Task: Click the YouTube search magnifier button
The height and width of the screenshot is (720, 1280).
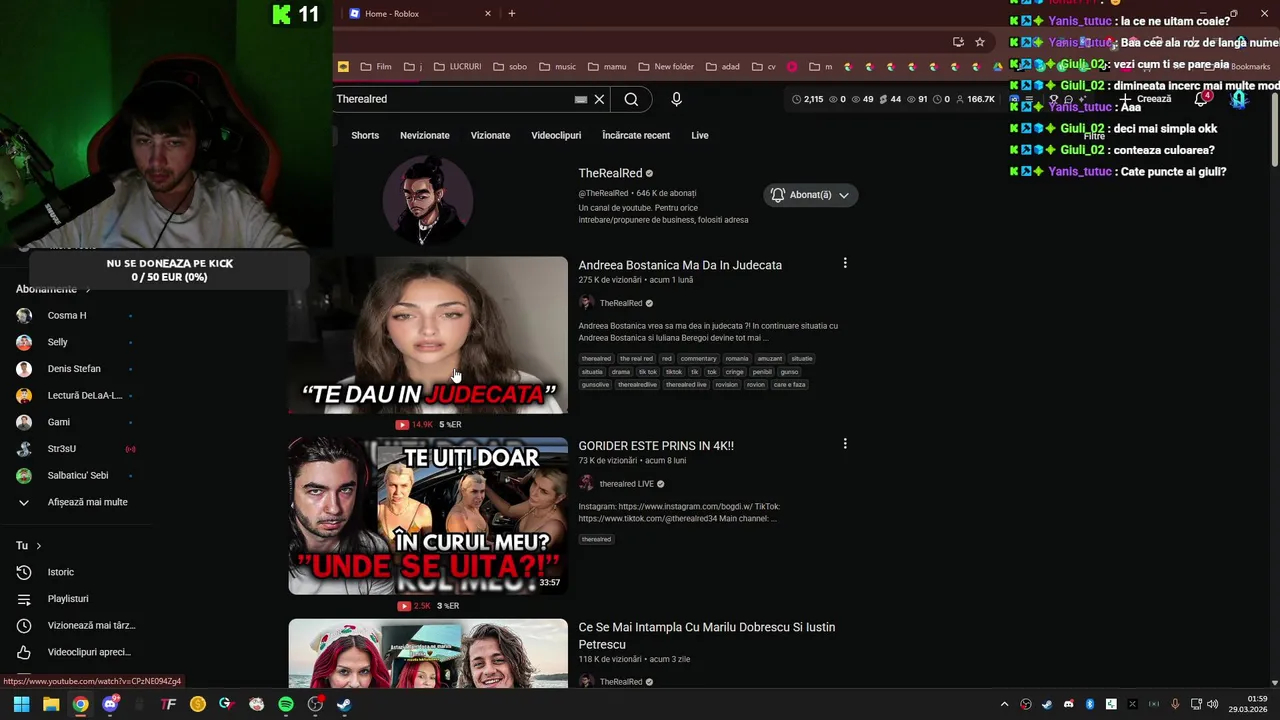Action: [x=631, y=99]
